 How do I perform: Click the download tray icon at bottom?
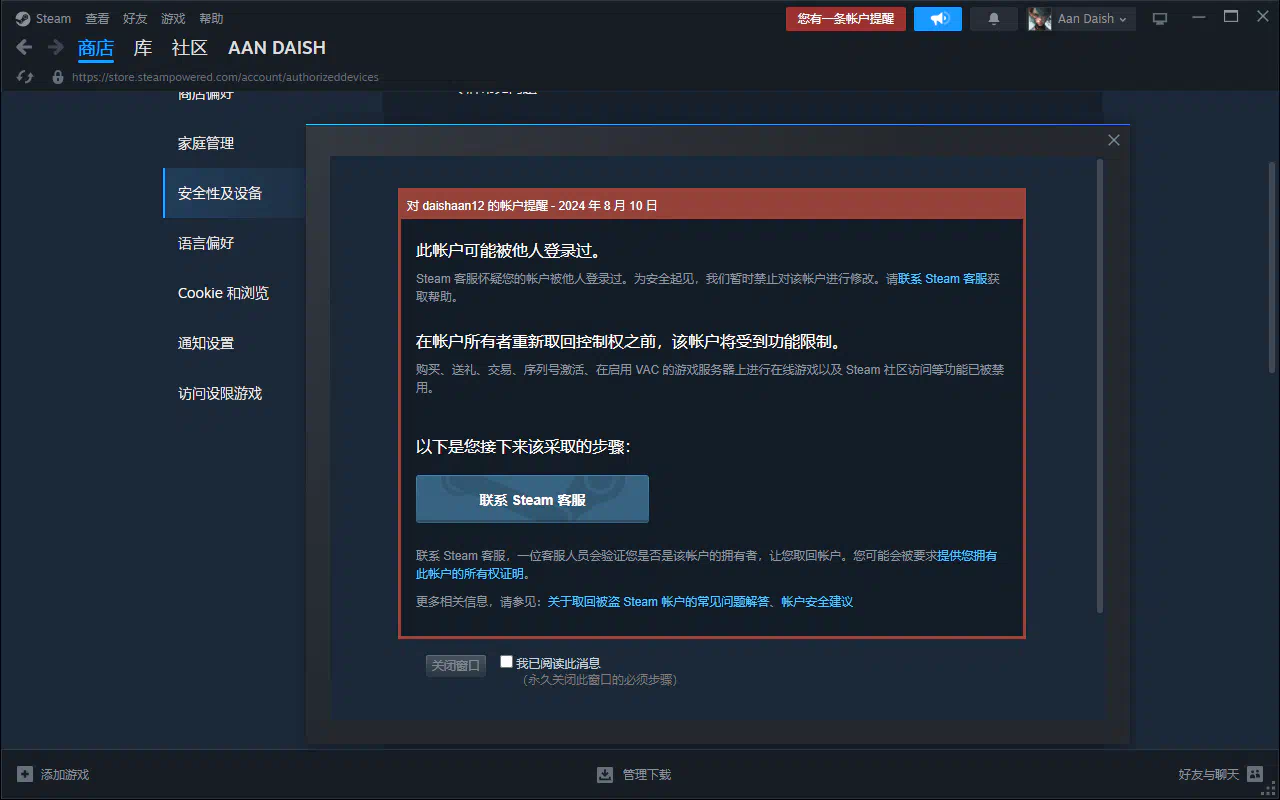[x=605, y=774]
